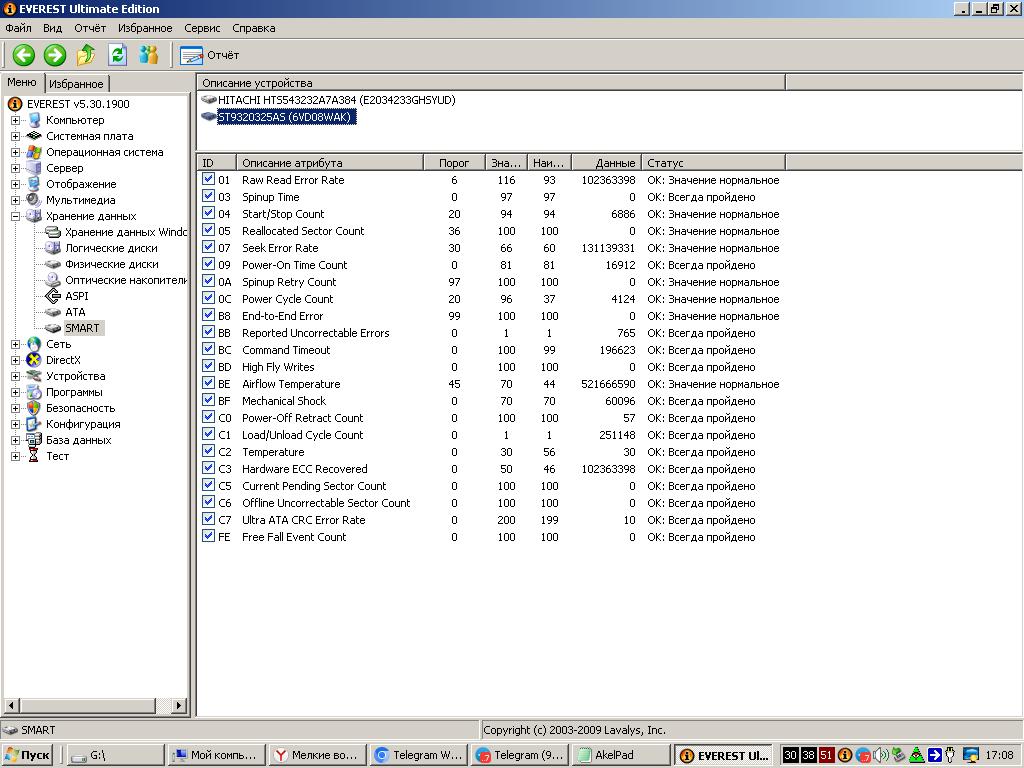The image size is (1024, 768).
Task: Expand the Сеть tree node
Action: coord(16,344)
